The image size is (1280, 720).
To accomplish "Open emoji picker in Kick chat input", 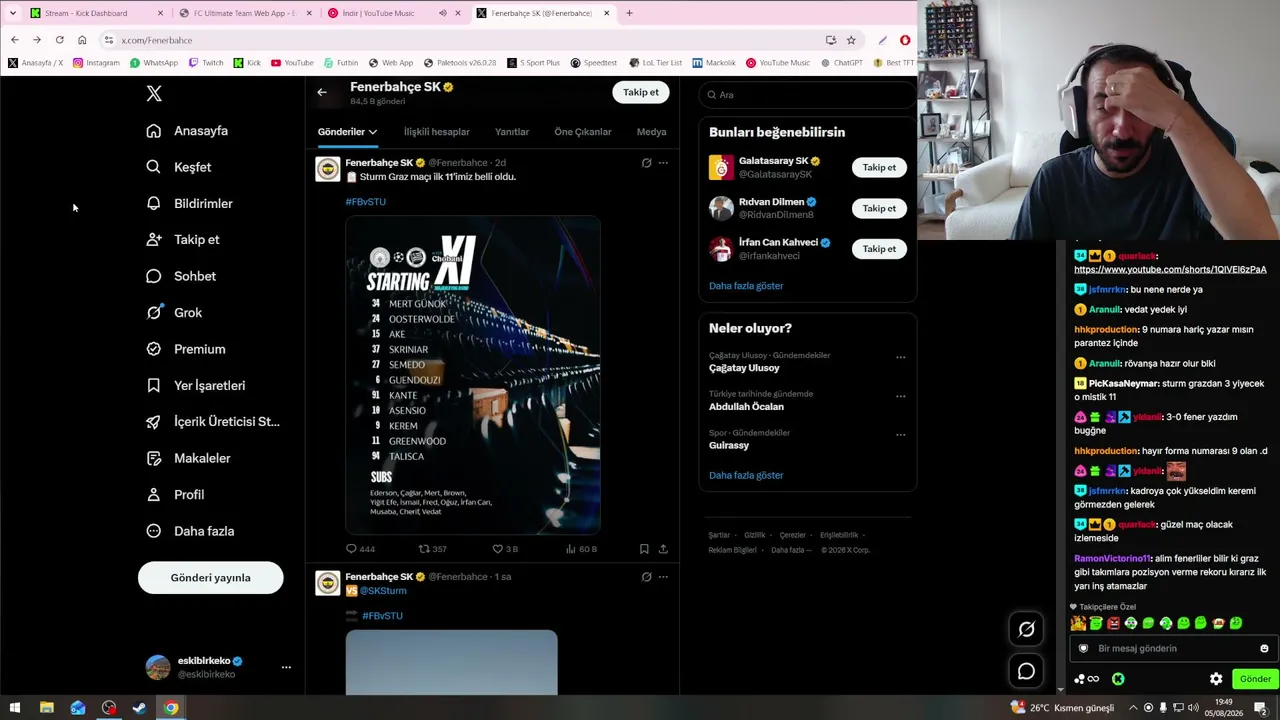I will coord(1264,649).
